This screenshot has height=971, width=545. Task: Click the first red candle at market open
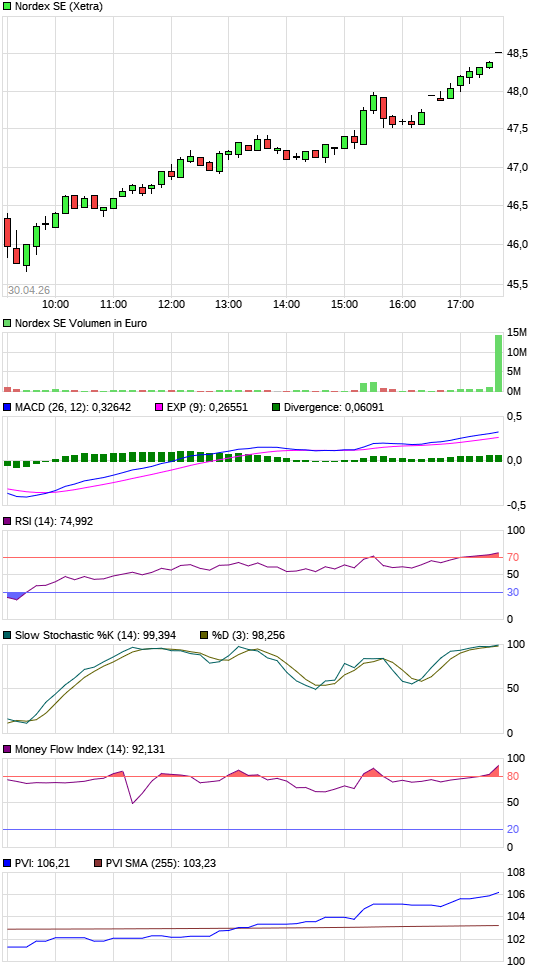[x=7, y=234]
